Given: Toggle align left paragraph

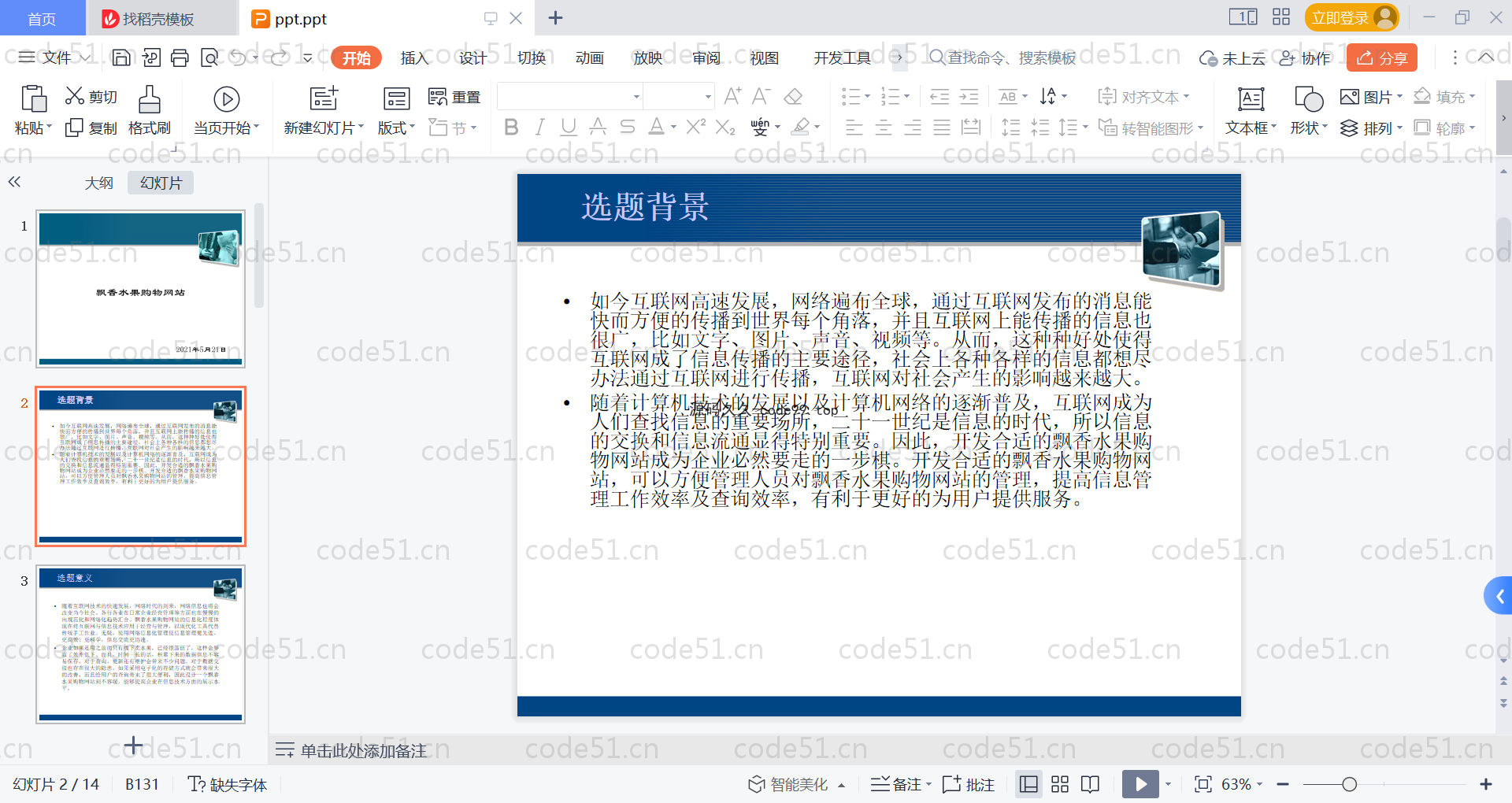Looking at the screenshot, I should tap(854, 127).
